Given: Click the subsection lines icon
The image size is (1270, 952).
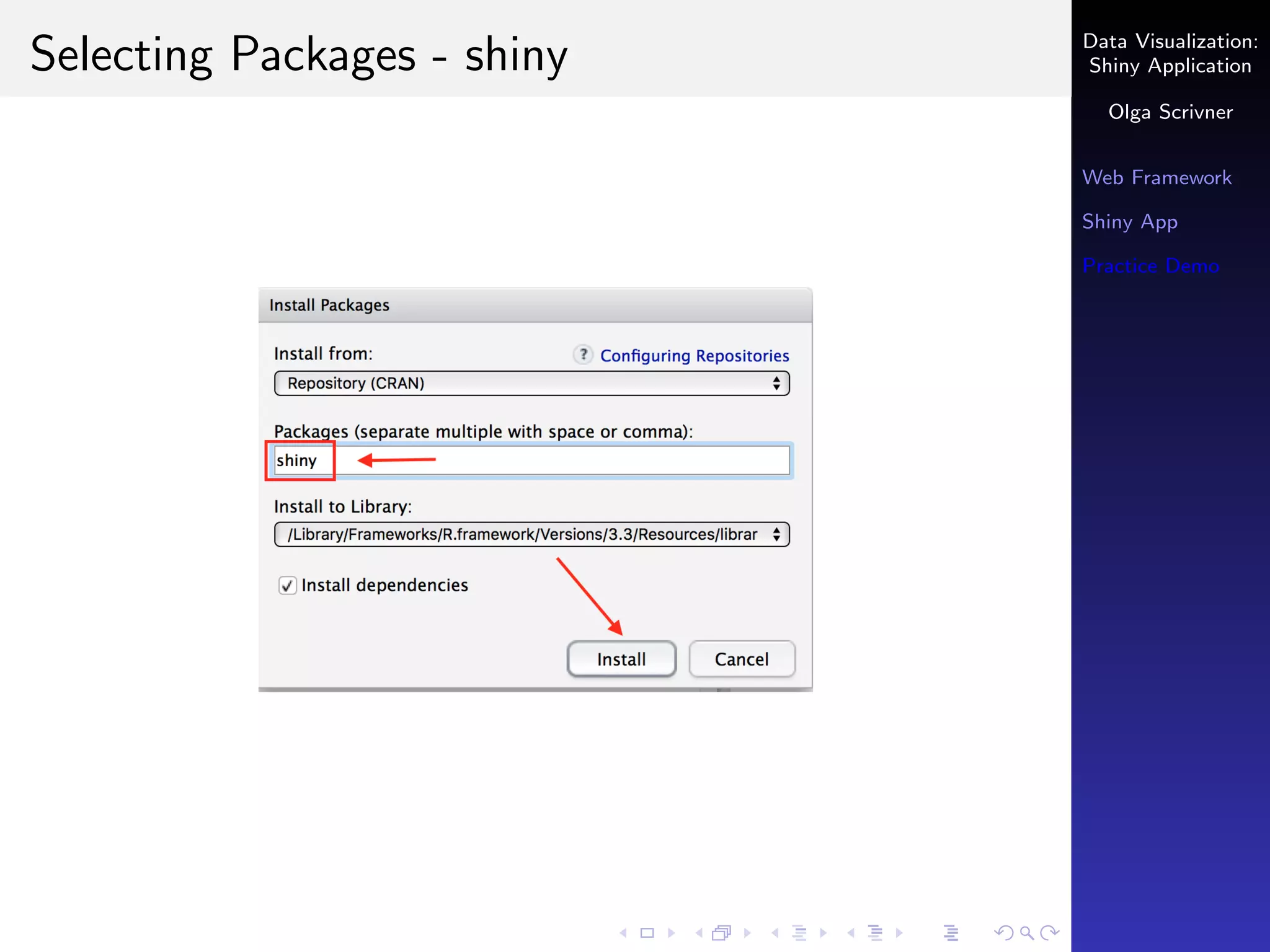Looking at the screenshot, I should [x=799, y=933].
